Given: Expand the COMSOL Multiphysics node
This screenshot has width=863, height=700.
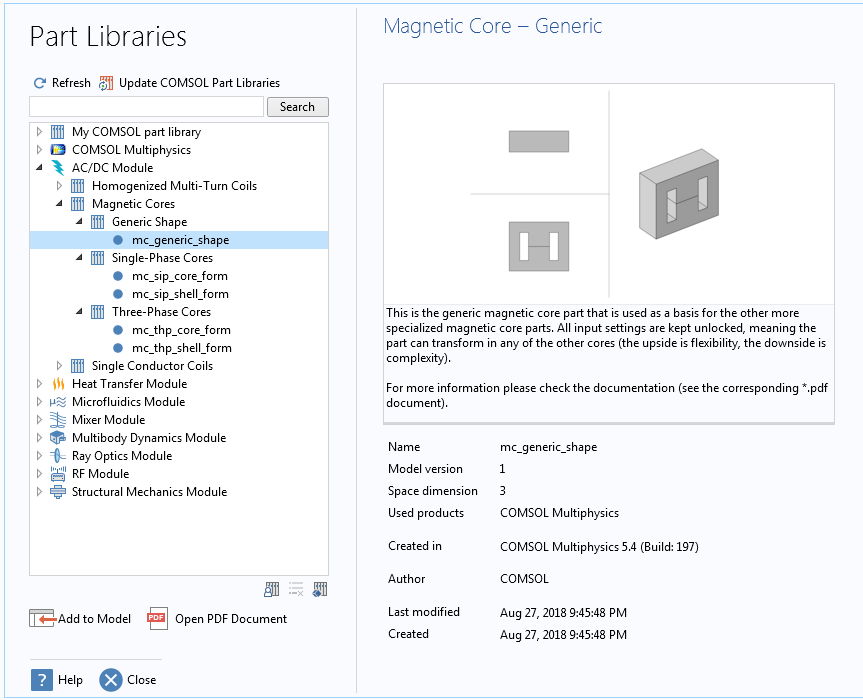Looking at the screenshot, I should pos(39,150).
